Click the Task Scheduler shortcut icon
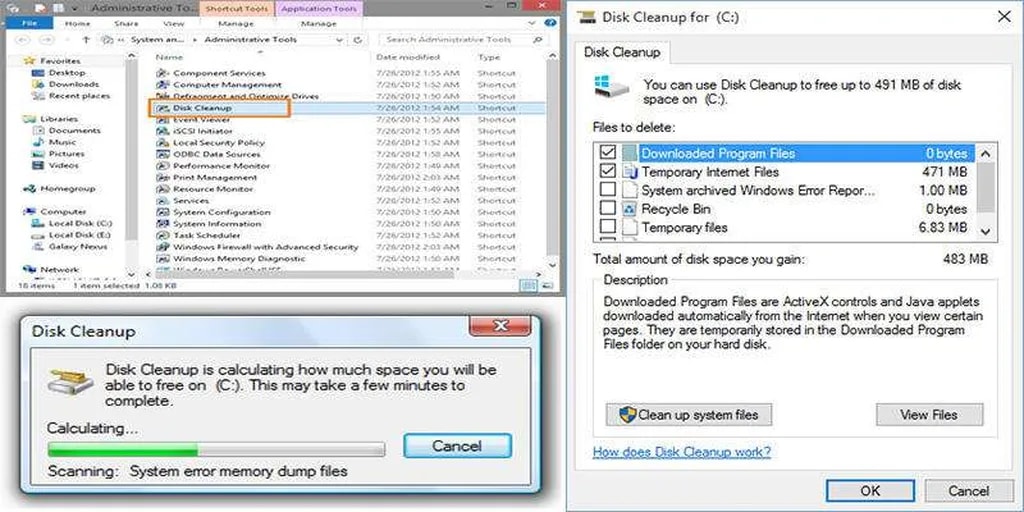 (x=164, y=236)
